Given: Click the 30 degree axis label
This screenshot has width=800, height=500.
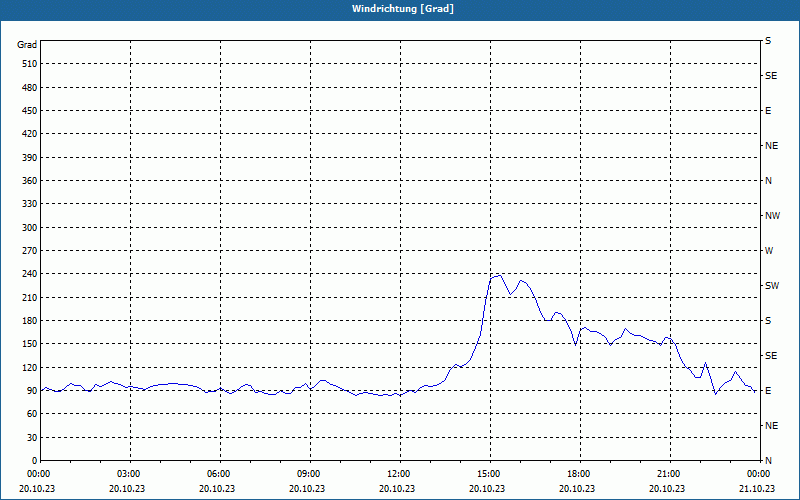Looking at the screenshot, I should click(32, 437).
